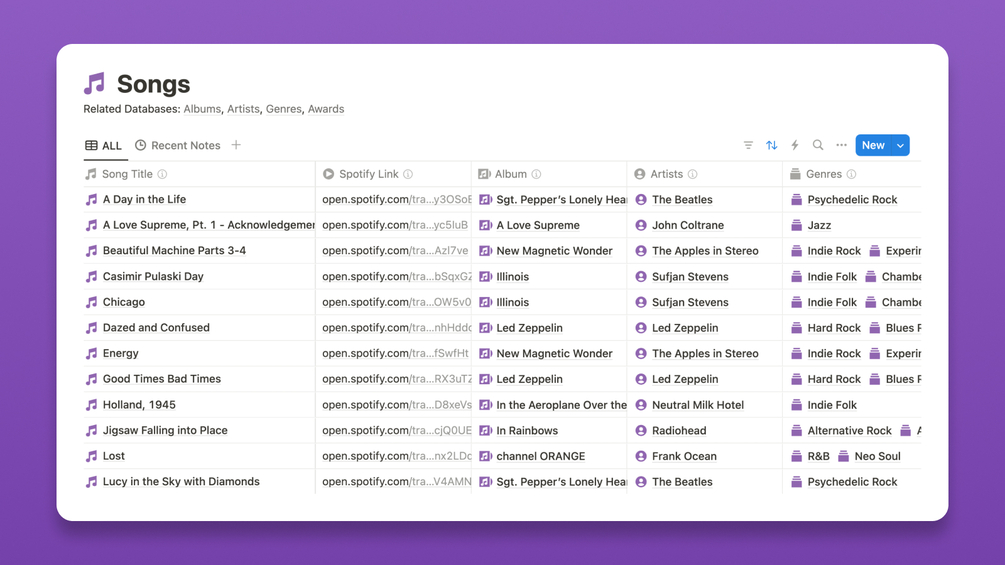Screen dimensions: 1005x565
Task: Open song Beautiful Machine Parts 3-4
Action: (x=174, y=250)
